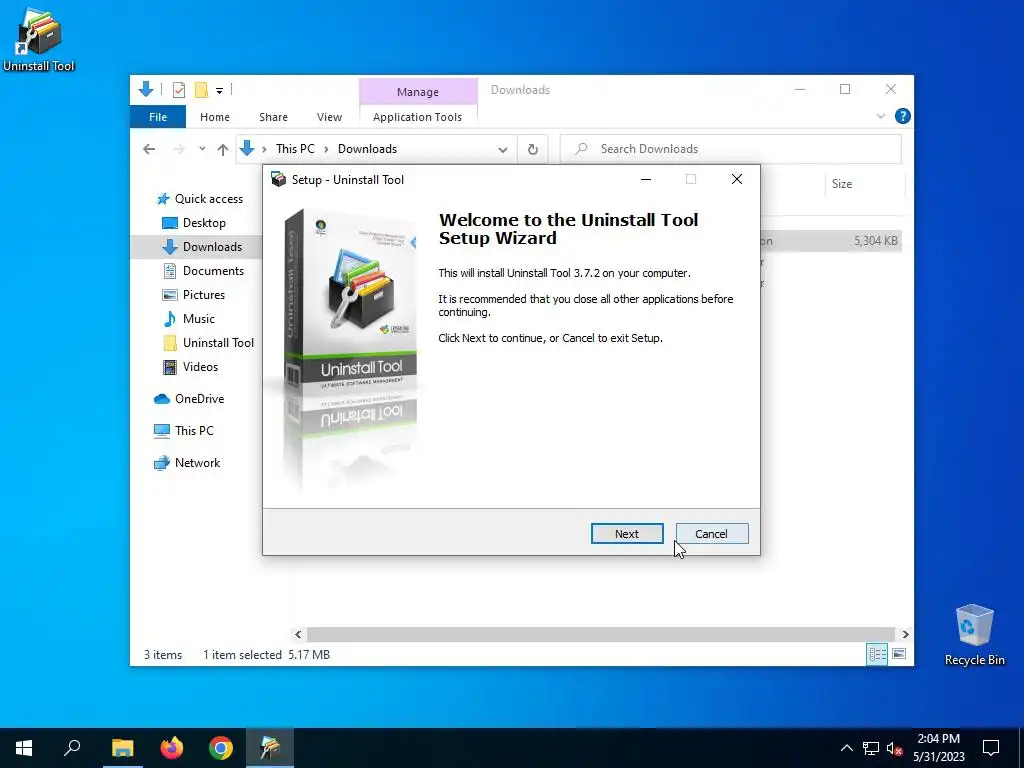Open the Recycle Bin desktop icon
Screen dimensions: 1024x768
point(974,635)
